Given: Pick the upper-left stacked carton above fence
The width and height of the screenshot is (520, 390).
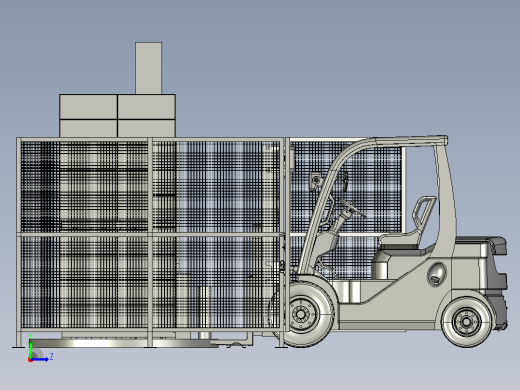Looking at the screenshot, I should coord(88,107).
